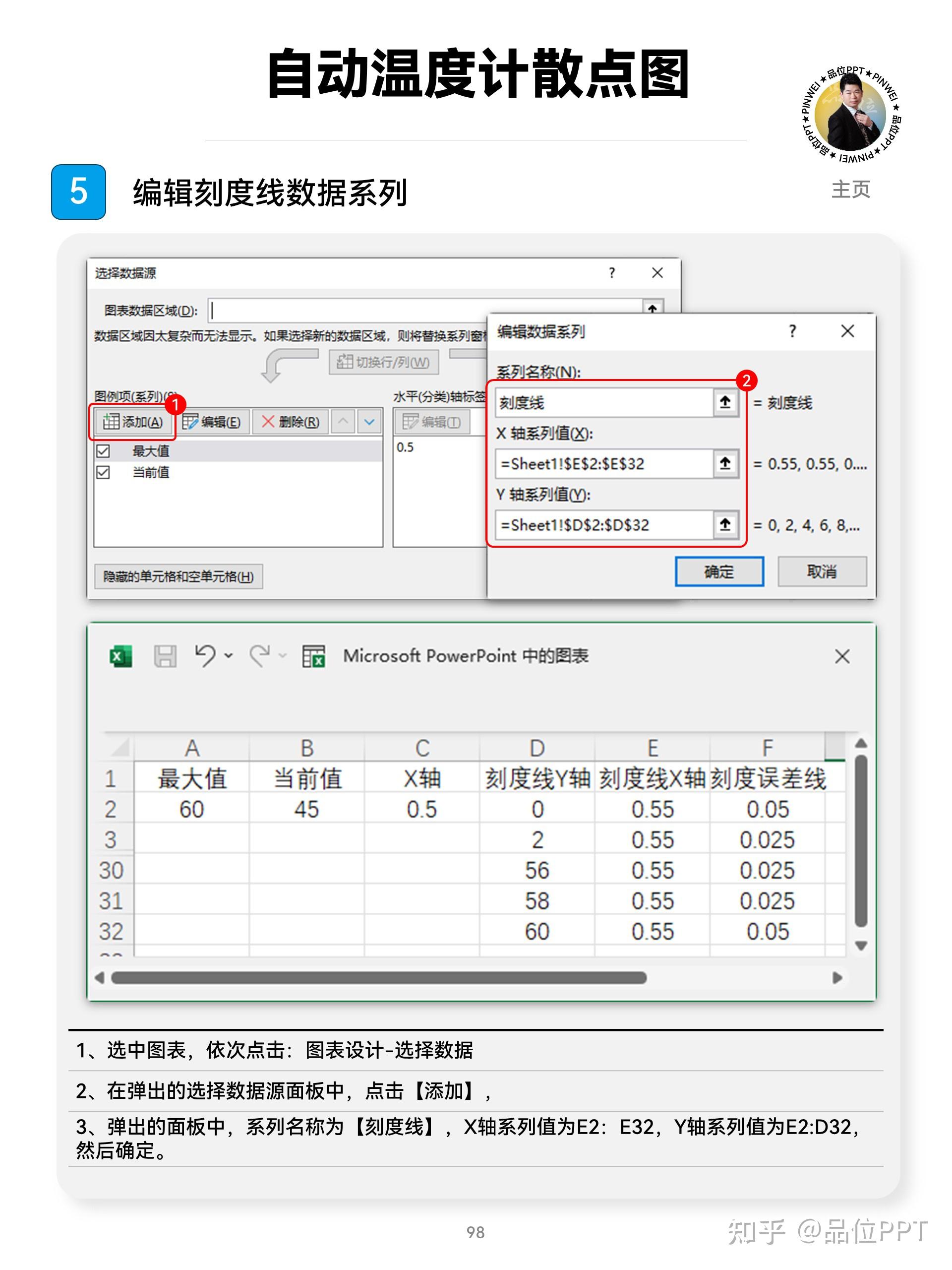Click range selector arrow for X axis values
The height and width of the screenshot is (1270, 952).
(725, 463)
